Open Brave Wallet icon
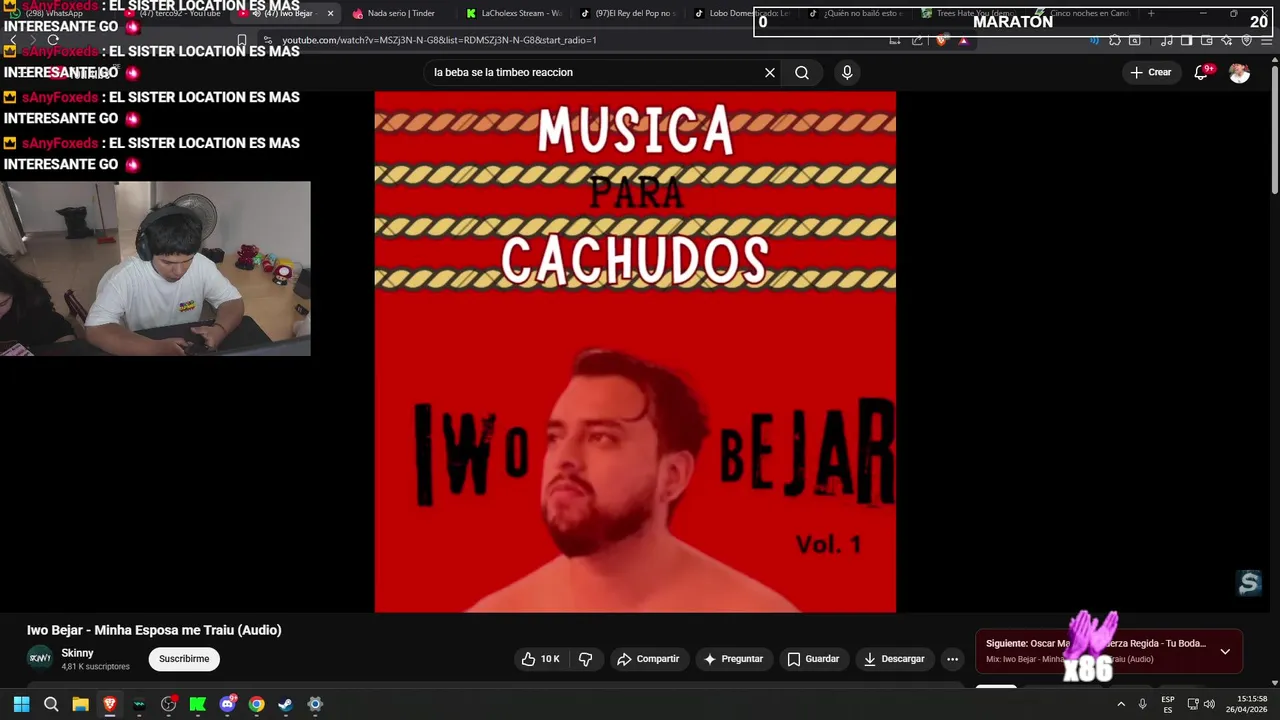The image size is (1280, 720). pyautogui.click(x=1207, y=40)
